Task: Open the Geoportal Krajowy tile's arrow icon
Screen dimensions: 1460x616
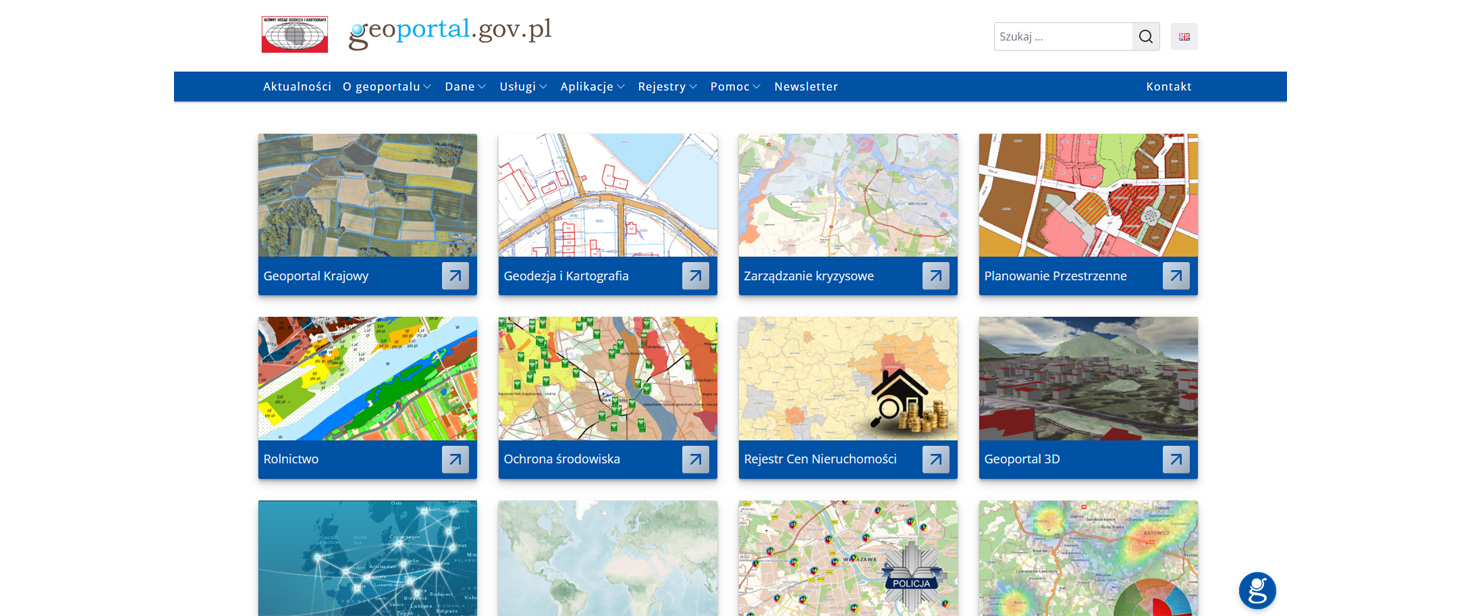Action: (x=455, y=276)
